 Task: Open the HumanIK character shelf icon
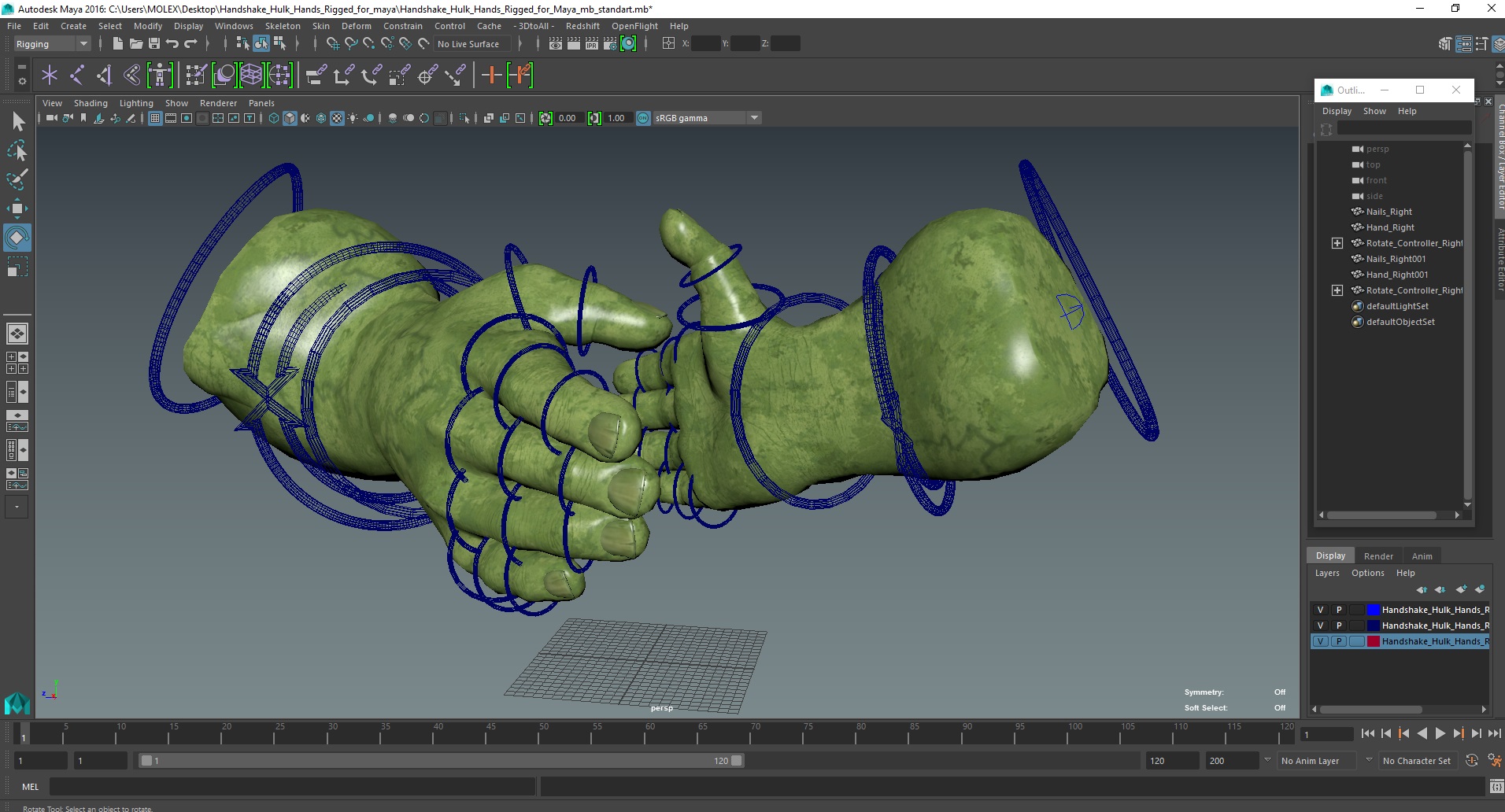[160, 76]
